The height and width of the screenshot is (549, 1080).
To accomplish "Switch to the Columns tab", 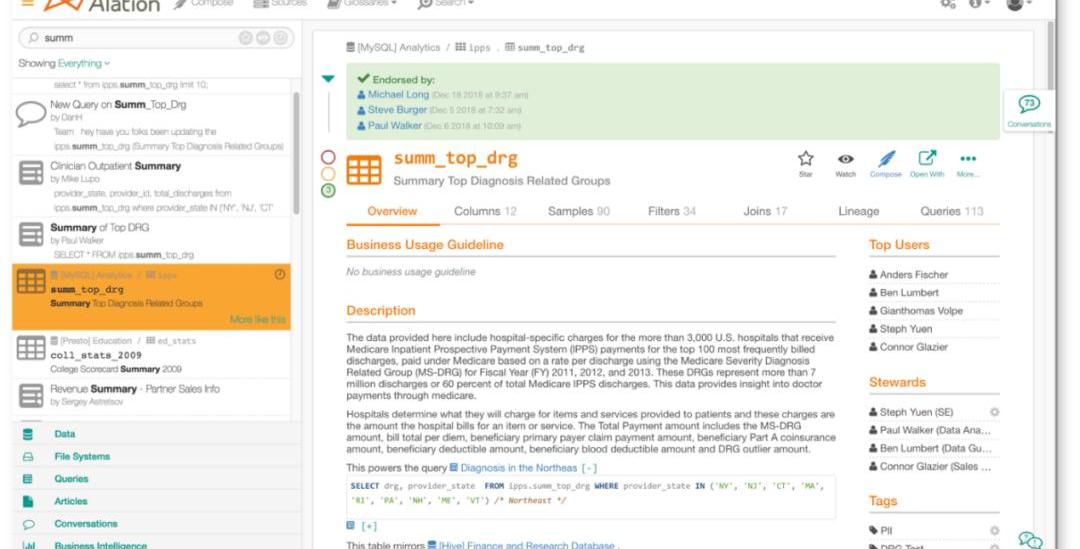I will pos(484,211).
